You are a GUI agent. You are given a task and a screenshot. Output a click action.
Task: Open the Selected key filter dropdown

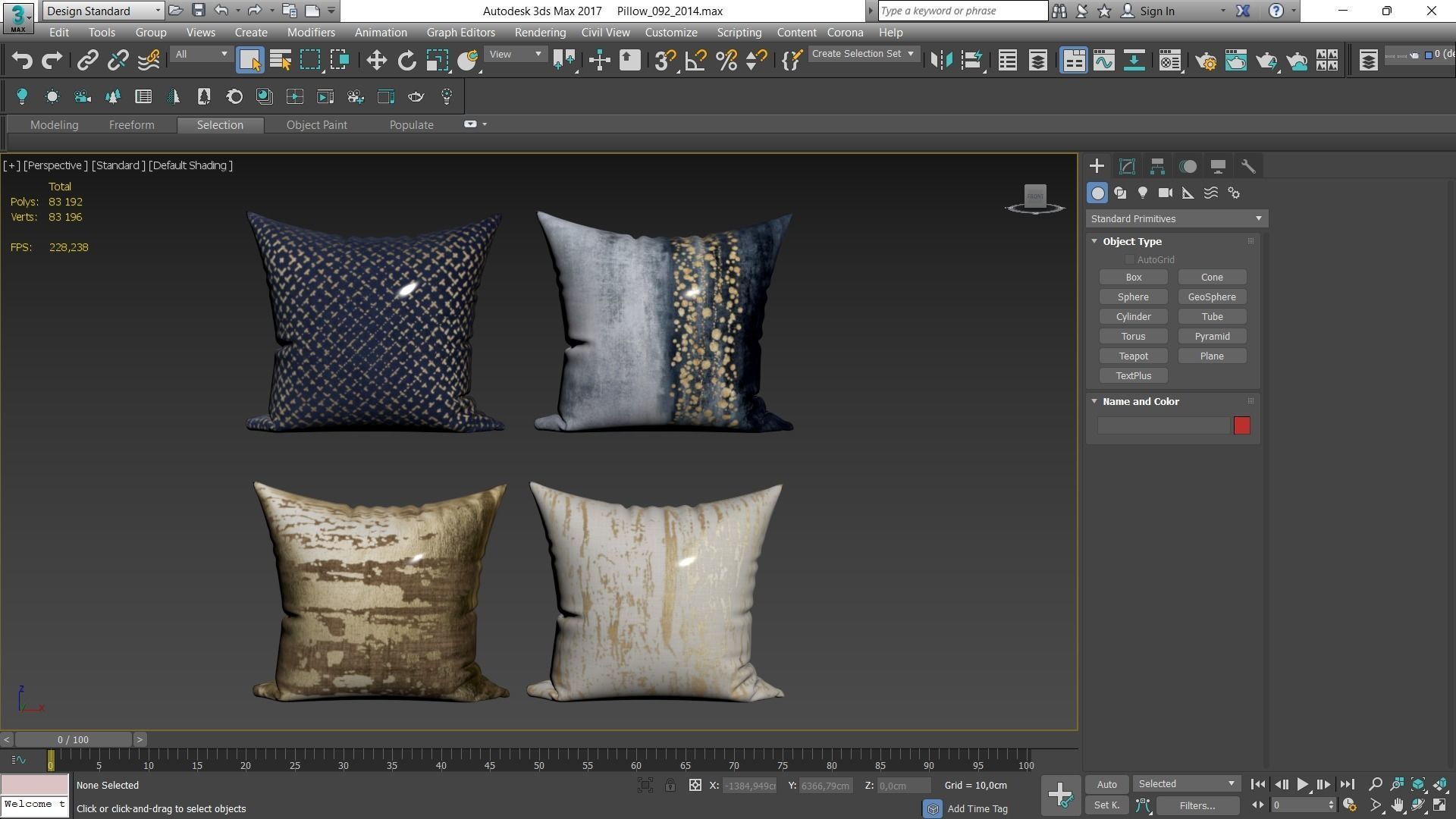click(x=1186, y=784)
